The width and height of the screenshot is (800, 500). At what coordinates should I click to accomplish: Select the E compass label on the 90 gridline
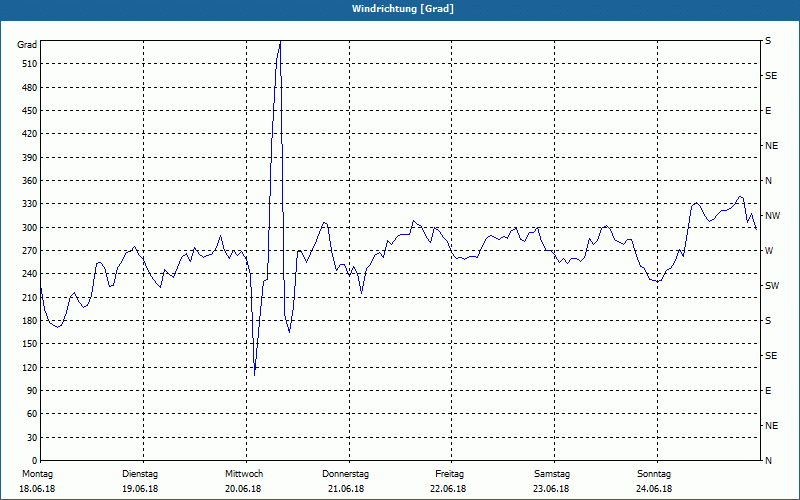pos(768,391)
